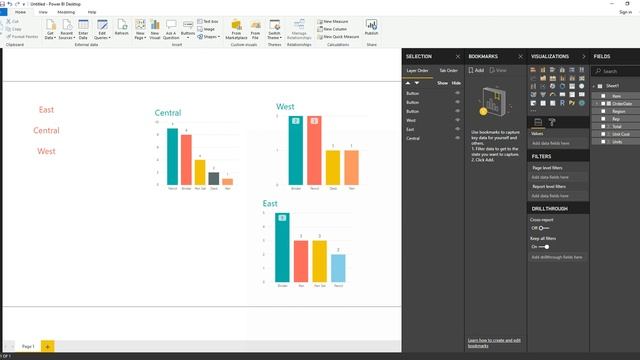Add a new report page with plus
640x360 pixels.
coord(47,346)
